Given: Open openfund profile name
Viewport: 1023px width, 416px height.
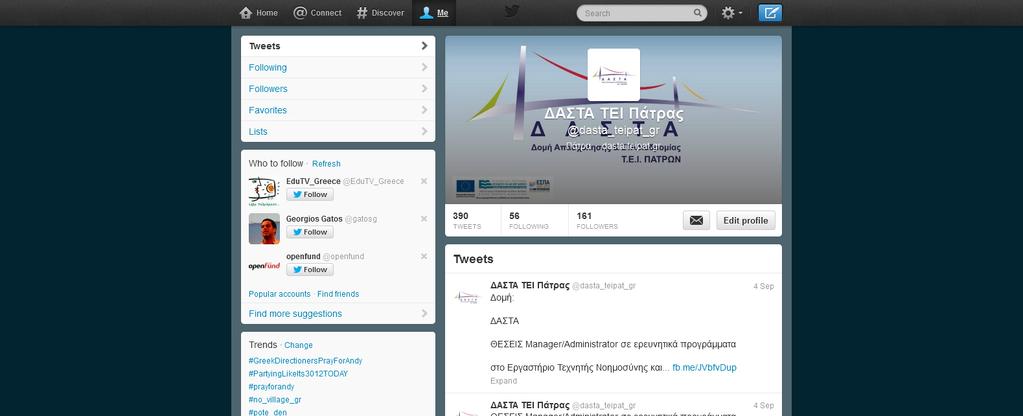Looking at the screenshot, I should (303, 256).
